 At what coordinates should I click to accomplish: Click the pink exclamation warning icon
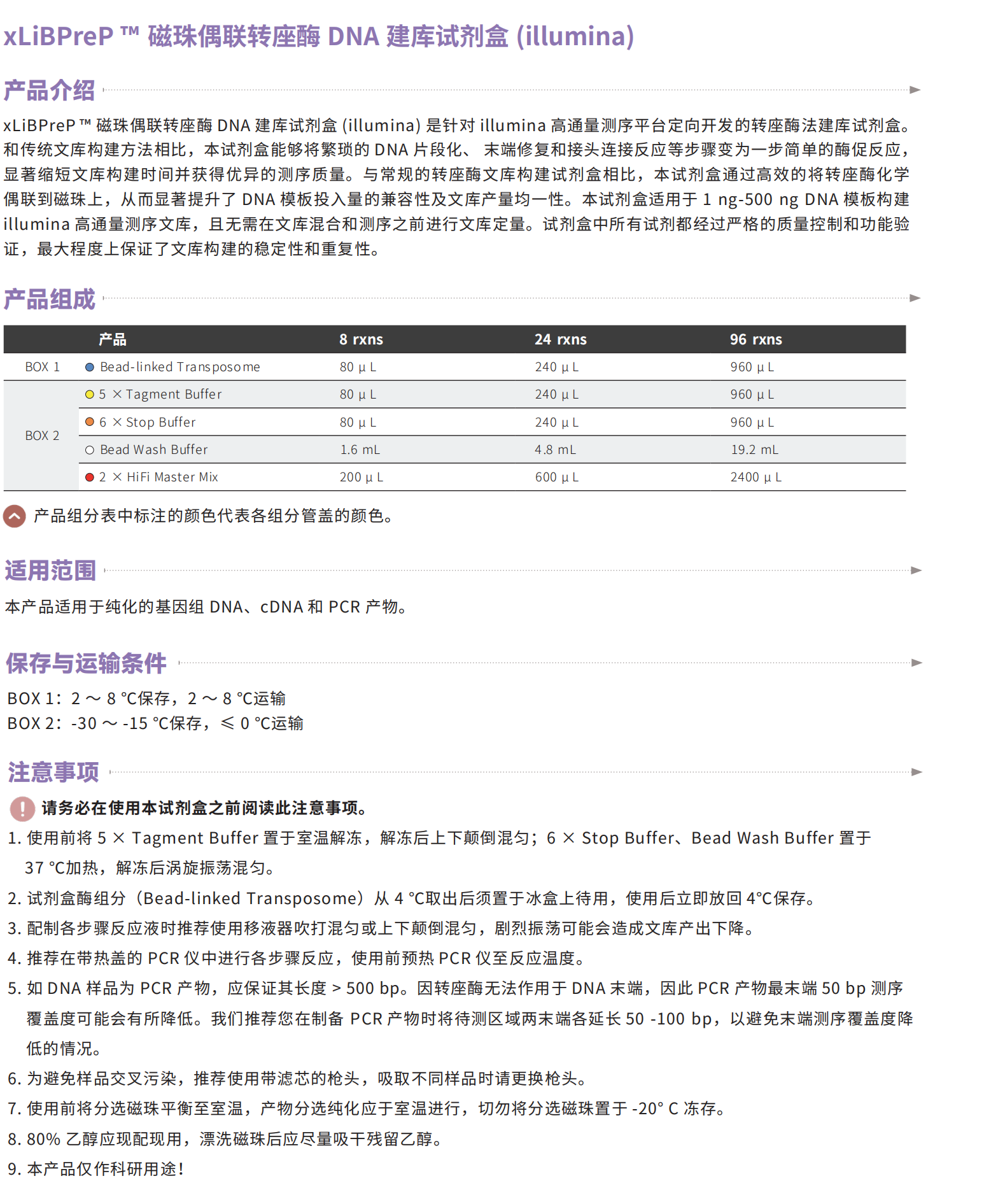click(x=22, y=809)
